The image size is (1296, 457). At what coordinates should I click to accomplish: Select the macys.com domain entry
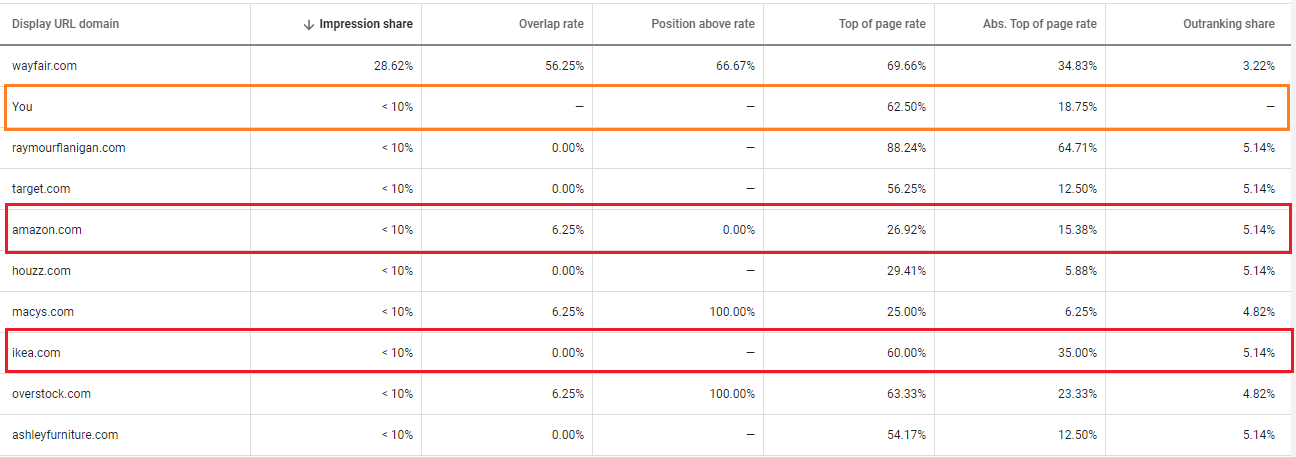[43, 312]
